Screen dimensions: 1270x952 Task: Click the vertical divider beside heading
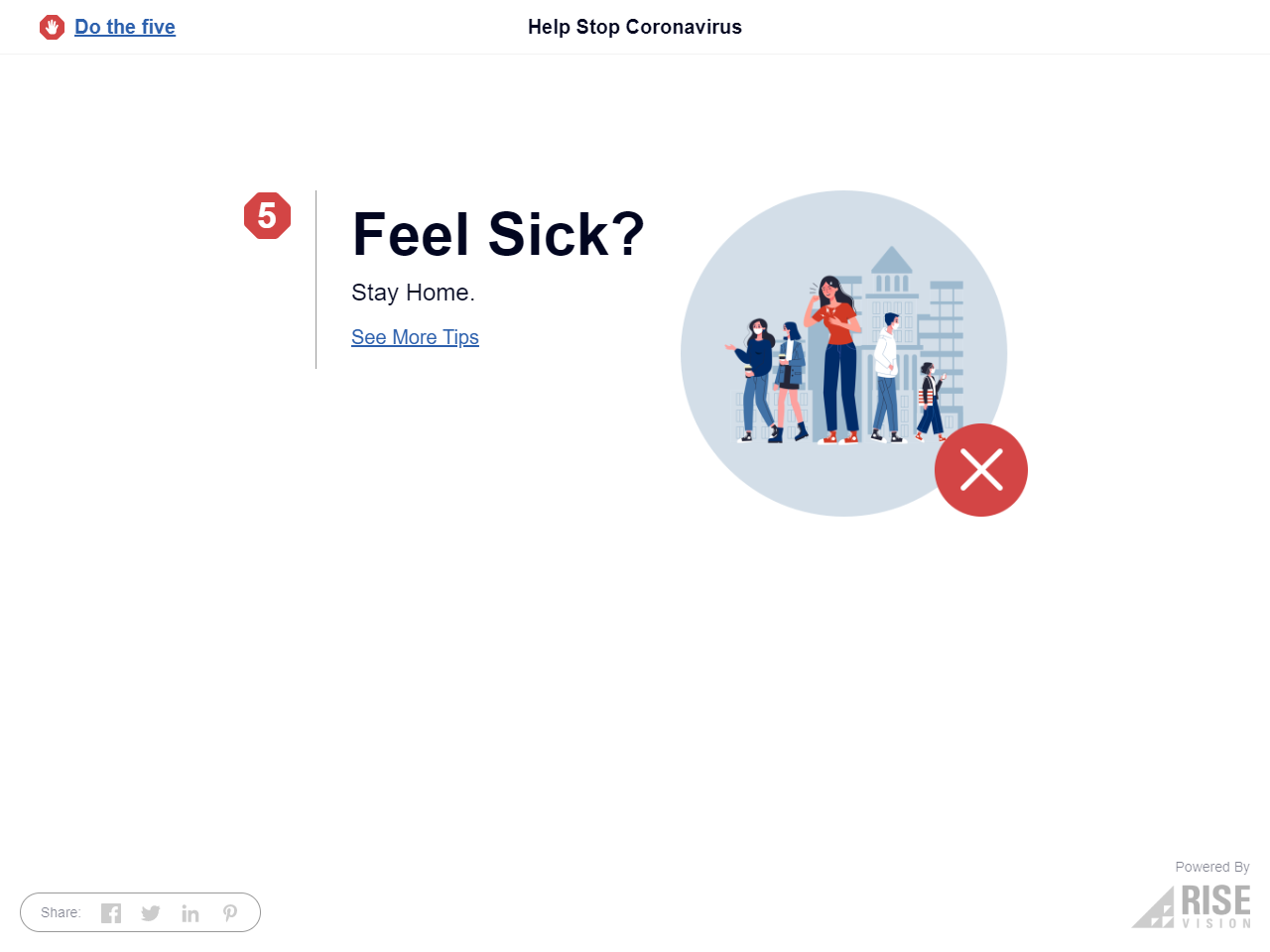coord(316,280)
